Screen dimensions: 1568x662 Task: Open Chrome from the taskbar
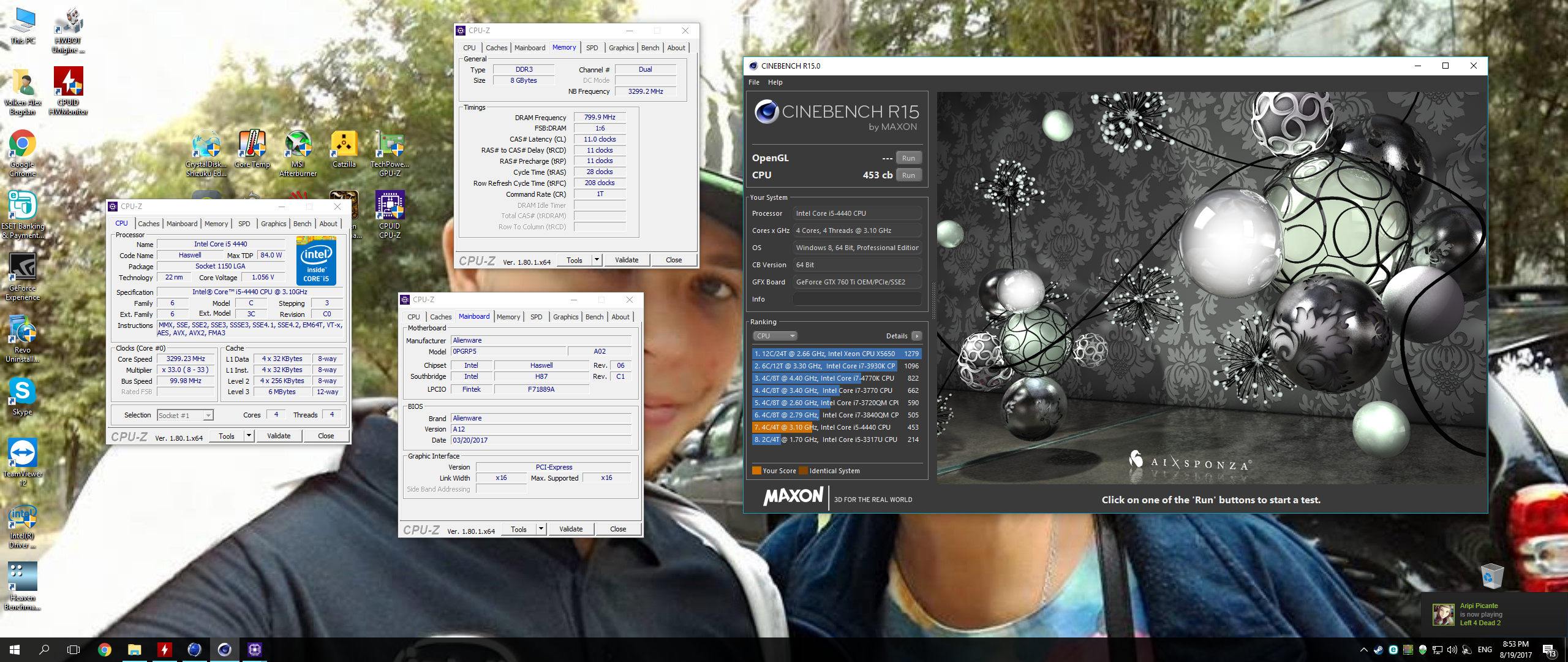[x=104, y=649]
